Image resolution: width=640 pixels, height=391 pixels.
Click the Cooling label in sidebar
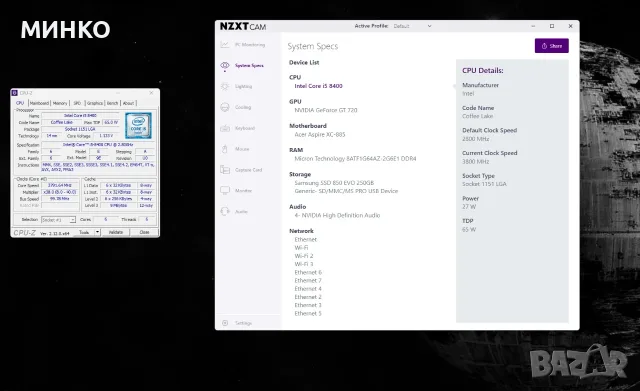pyautogui.click(x=243, y=107)
